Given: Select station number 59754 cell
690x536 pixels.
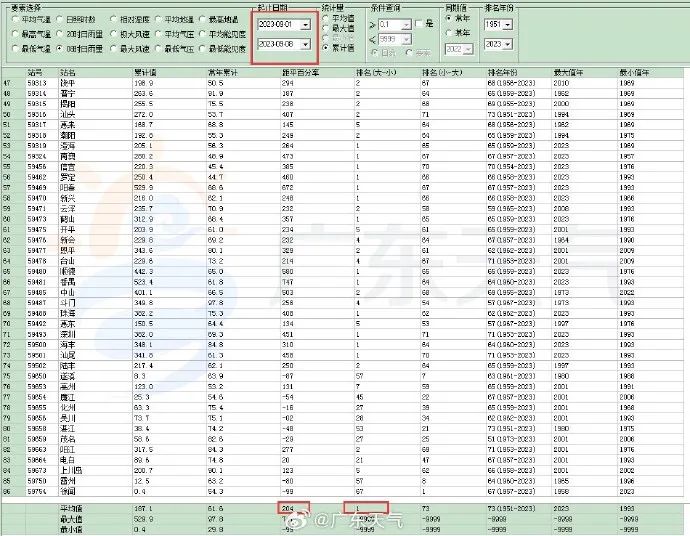Looking at the screenshot, I should tap(37, 492).
